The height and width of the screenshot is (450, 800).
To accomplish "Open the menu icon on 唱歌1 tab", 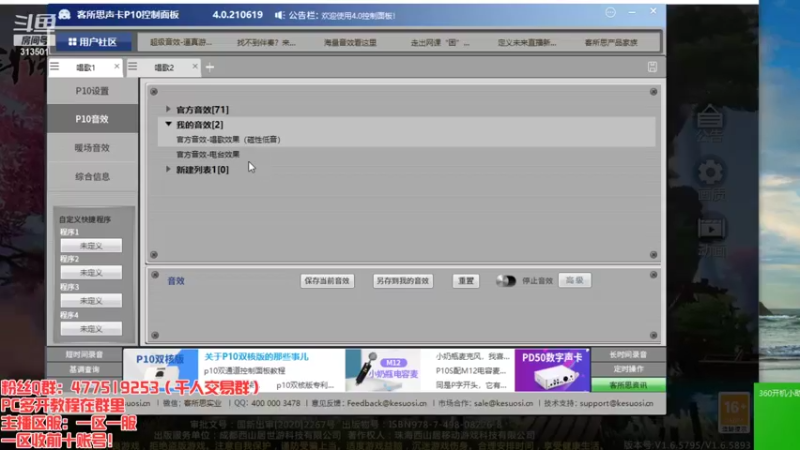I will click(x=55, y=66).
